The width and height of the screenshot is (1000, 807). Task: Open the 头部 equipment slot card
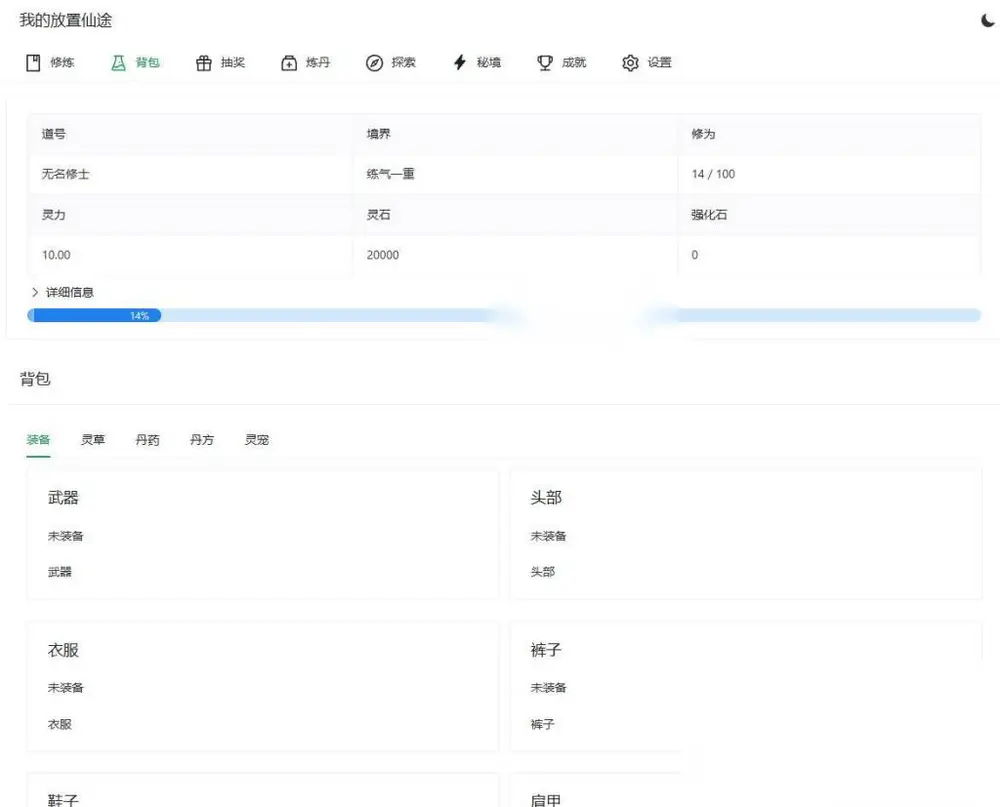(746, 535)
